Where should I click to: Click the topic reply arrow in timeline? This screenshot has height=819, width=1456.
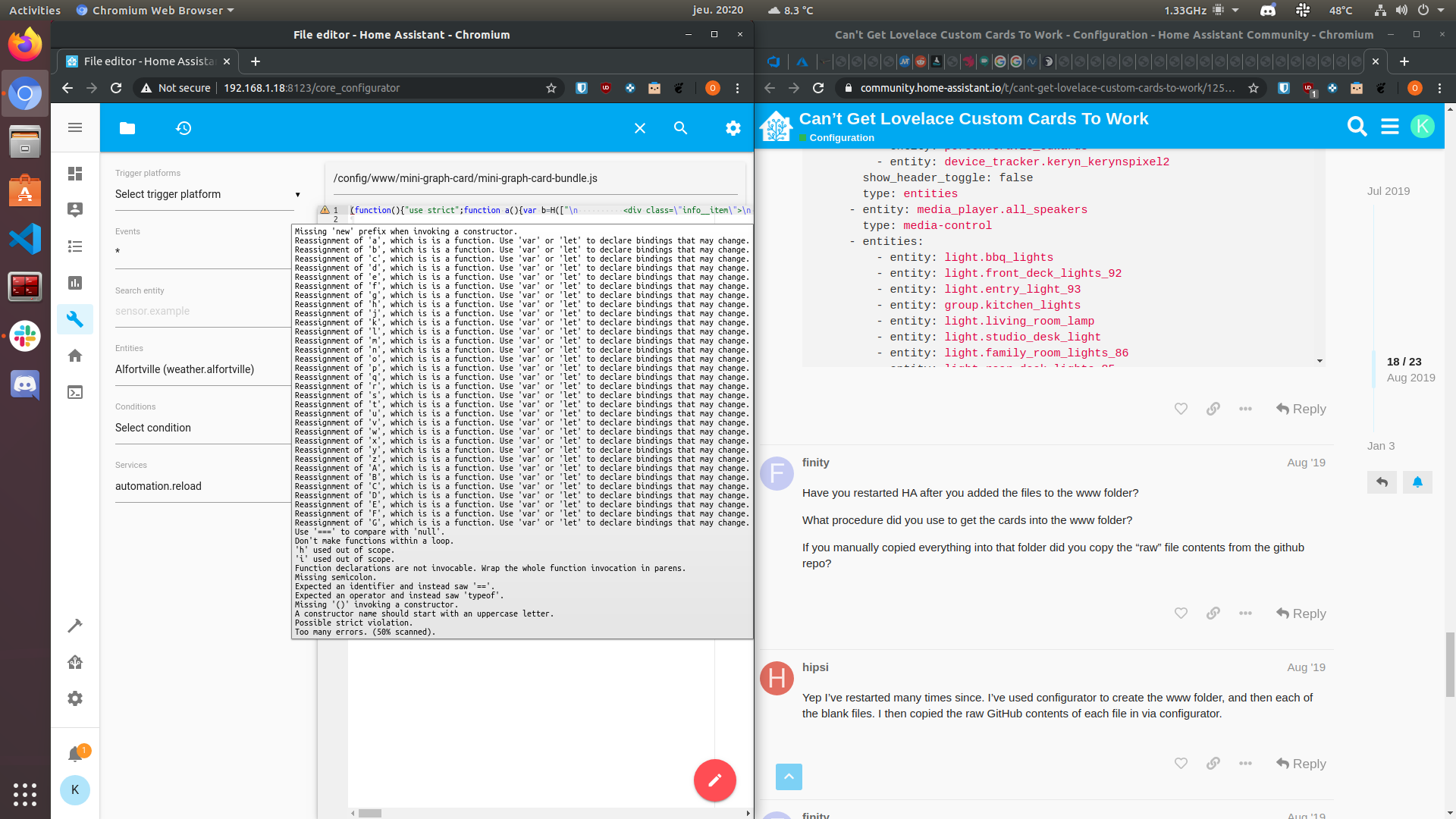(1382, 482)
